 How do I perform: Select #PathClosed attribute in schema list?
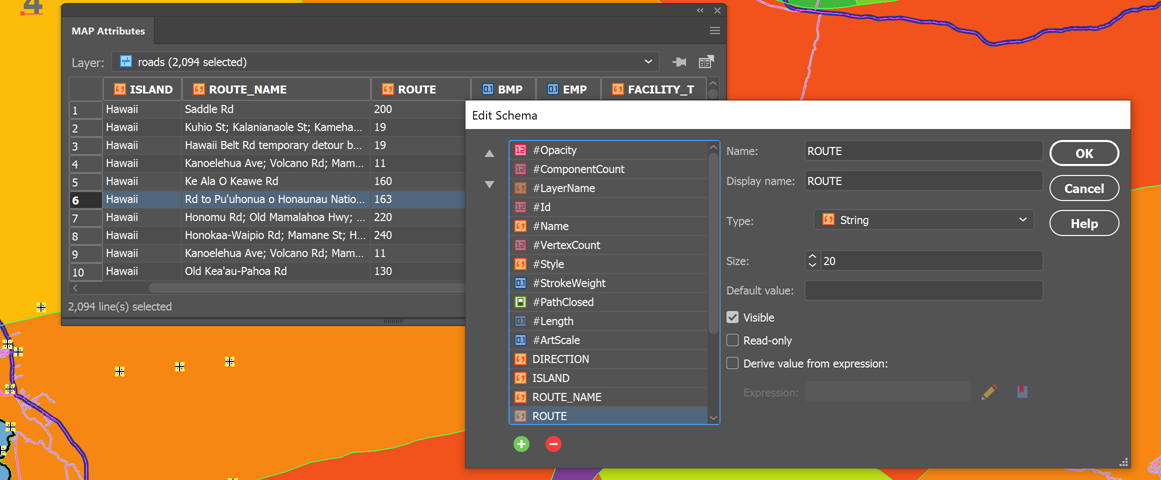tap(609, 302)
